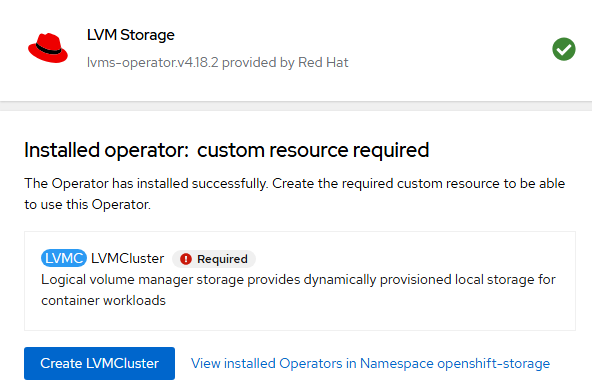
Task: Click the red exclamation alert icon
Action: click(x=186, y=259)
